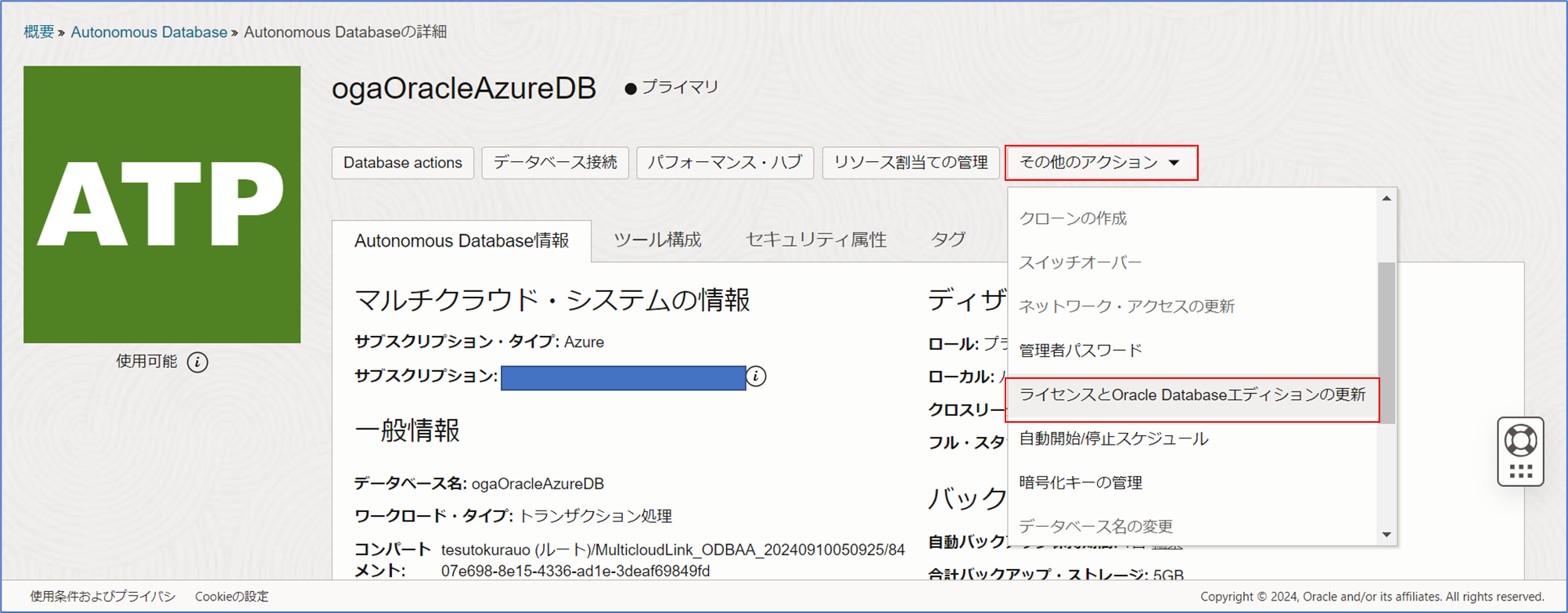
Task: Click the 一般情報 section heading
Action: pyautogui.click(x=408, y=431)
